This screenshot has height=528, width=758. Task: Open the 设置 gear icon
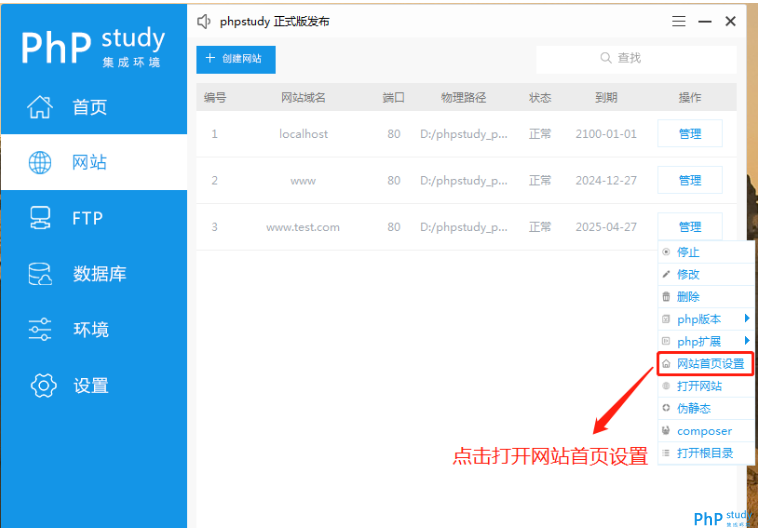tap(43, 385)
